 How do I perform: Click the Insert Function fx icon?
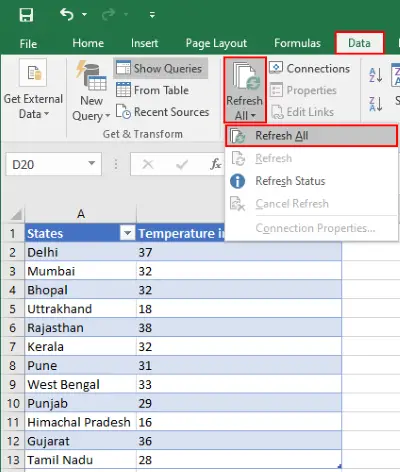[x=215, y=164]
